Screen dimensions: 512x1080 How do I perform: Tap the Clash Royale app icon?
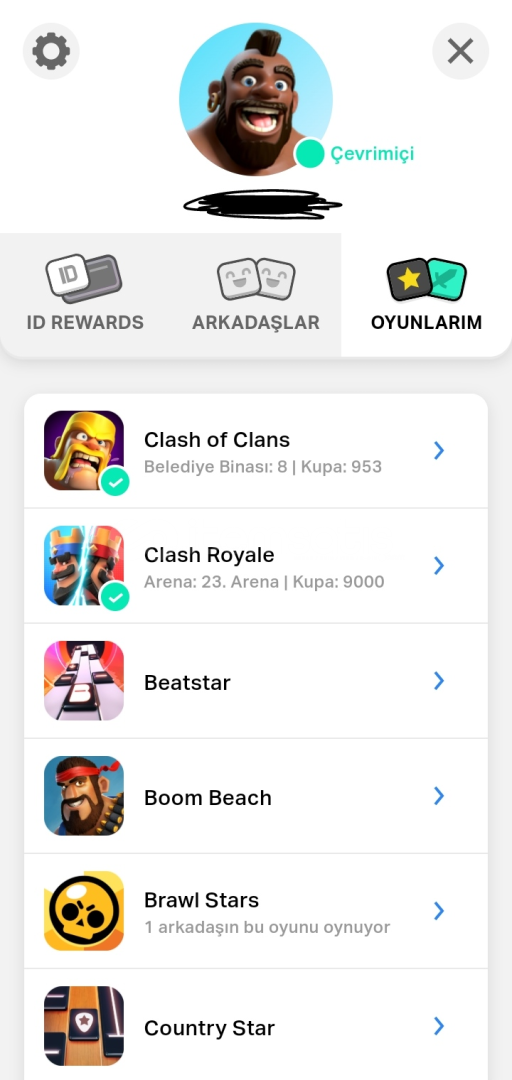click(84, 565)
